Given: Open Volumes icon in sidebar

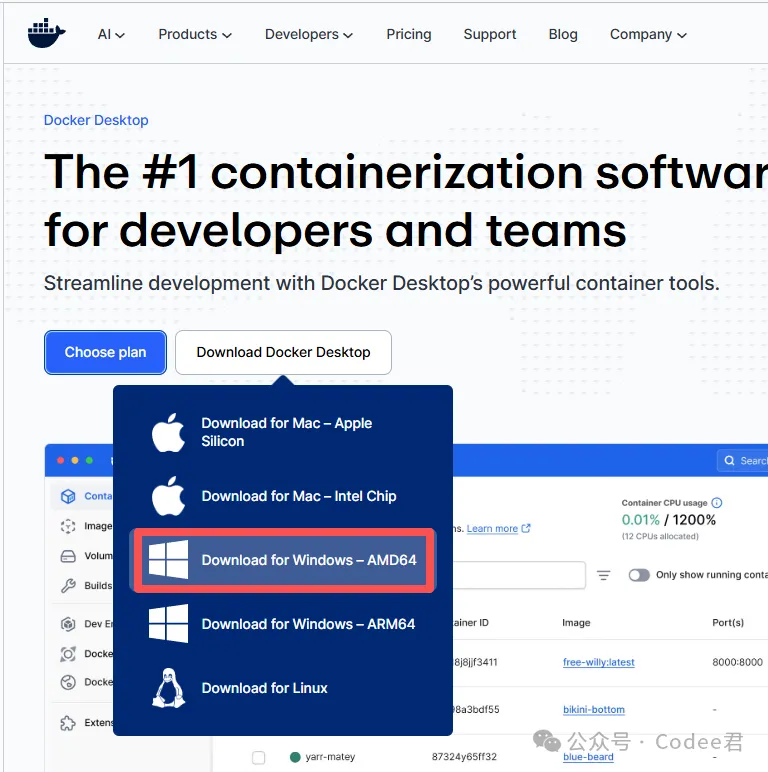Looking at the screenshot, I should tap(68, 556).
